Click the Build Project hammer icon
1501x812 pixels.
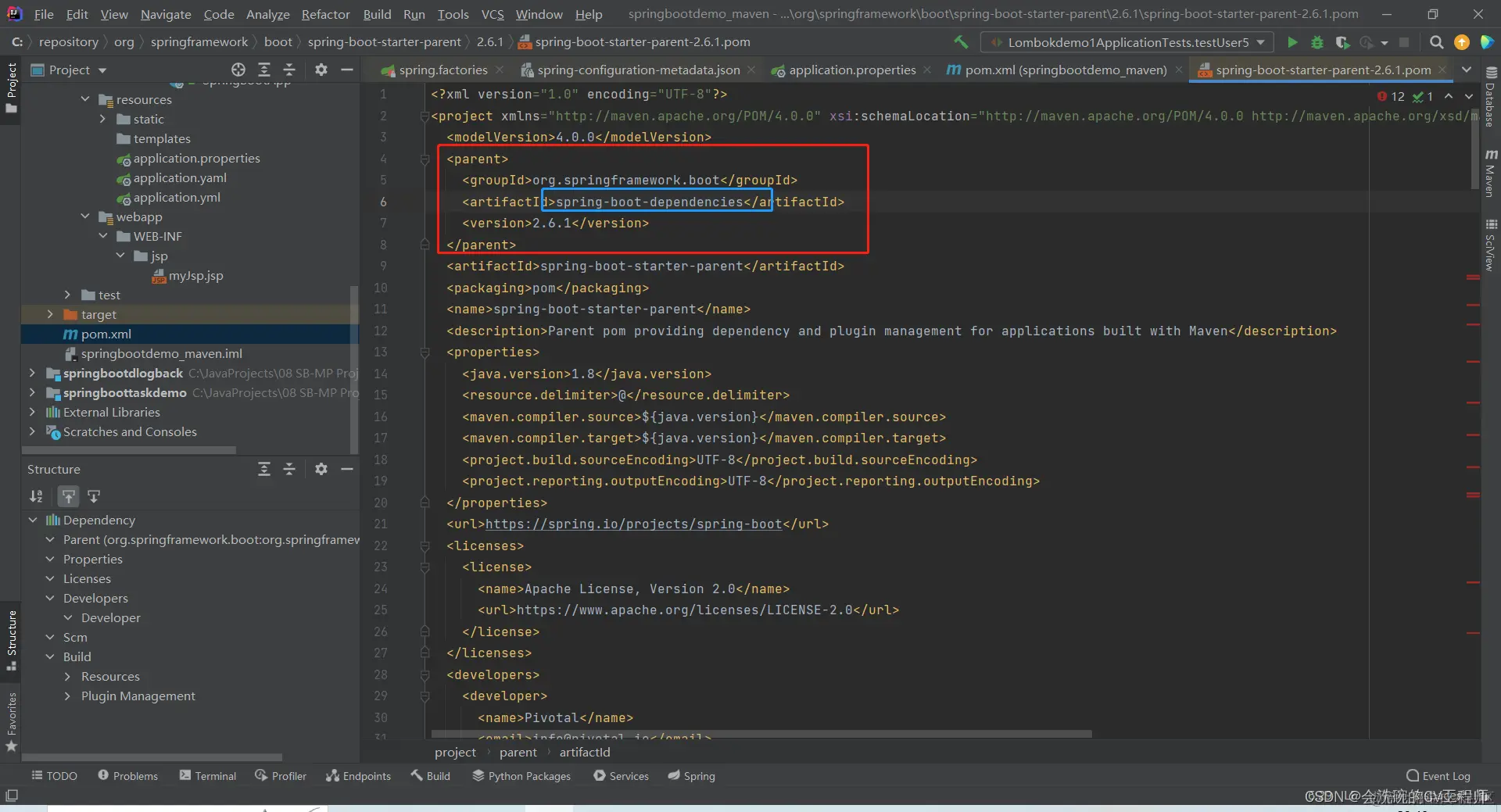click(x=961, y=42)
